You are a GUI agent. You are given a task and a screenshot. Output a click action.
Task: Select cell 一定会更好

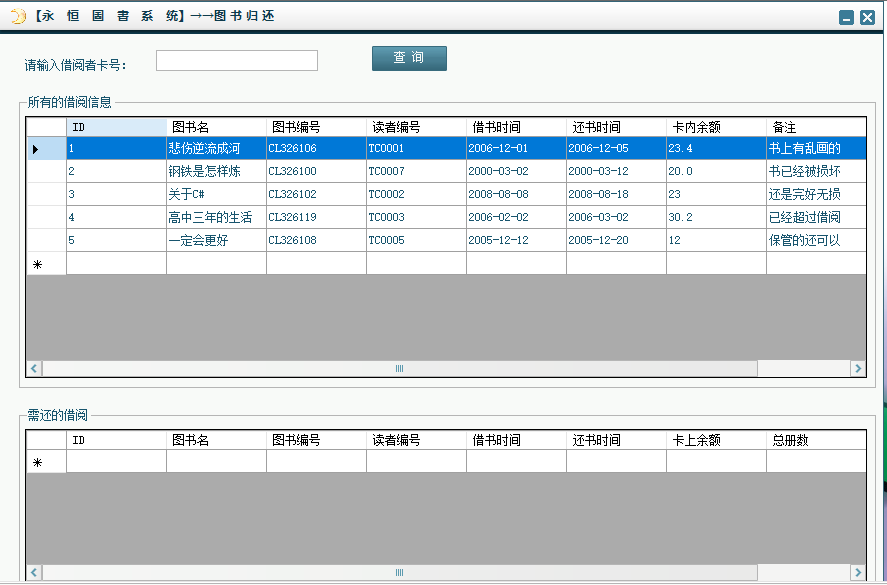(x=216, y=240)
